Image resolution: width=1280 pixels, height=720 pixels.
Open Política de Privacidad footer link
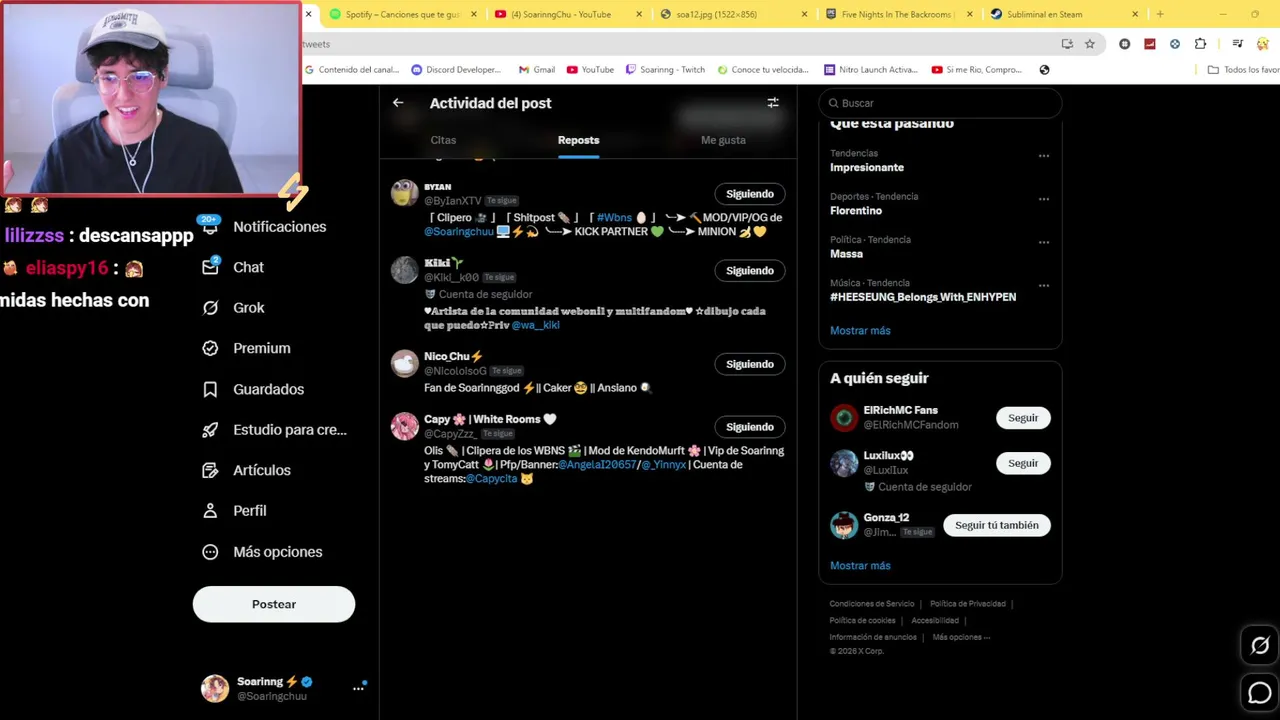tap(968, 604)
